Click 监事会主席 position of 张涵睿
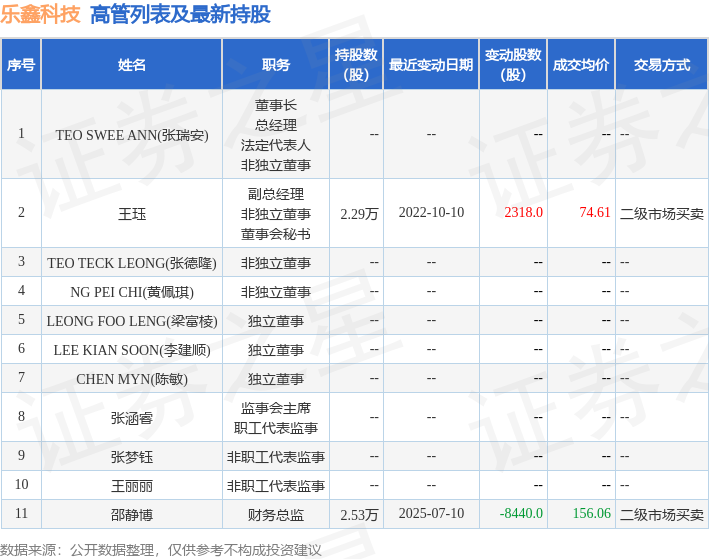The image size is (709, 559). click(x=275, y=408)
